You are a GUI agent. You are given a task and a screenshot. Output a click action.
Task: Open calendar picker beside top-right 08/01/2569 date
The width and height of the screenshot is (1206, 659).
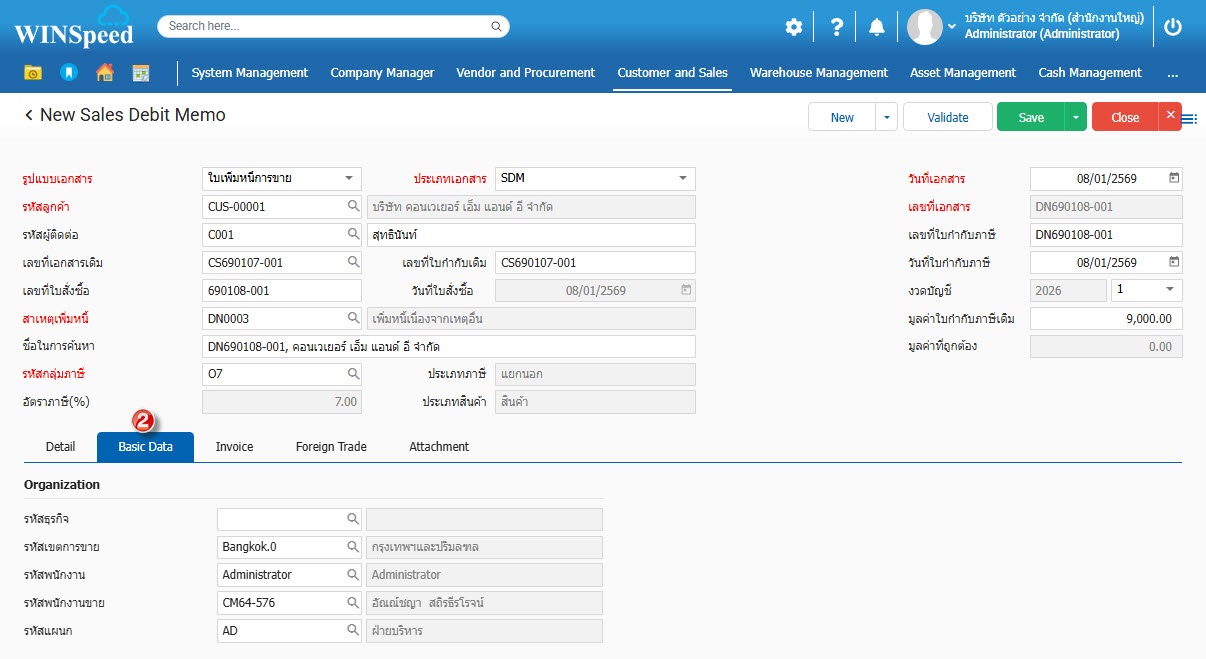point(1174,179)
